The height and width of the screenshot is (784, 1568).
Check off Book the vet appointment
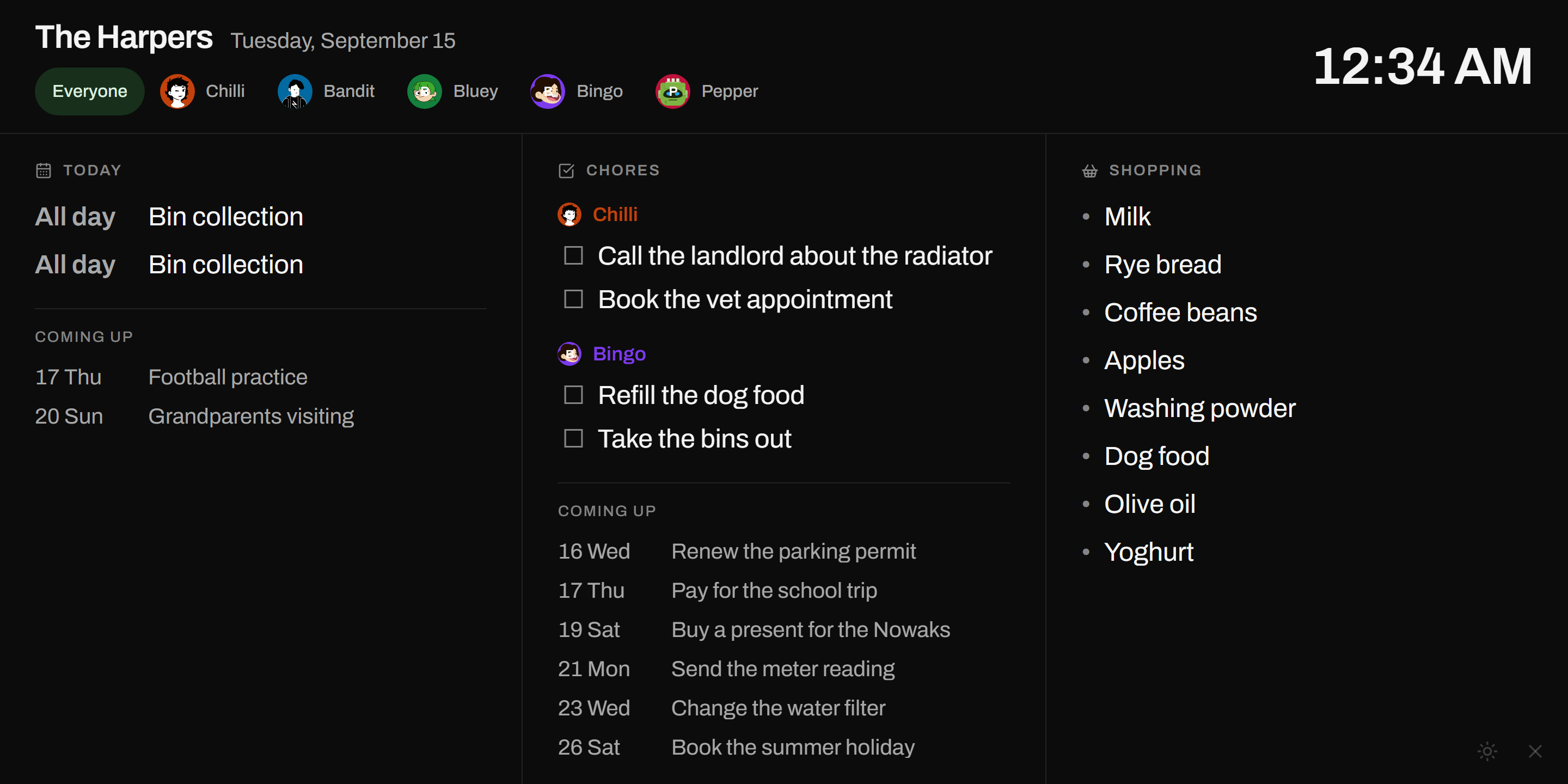(573, 299)
